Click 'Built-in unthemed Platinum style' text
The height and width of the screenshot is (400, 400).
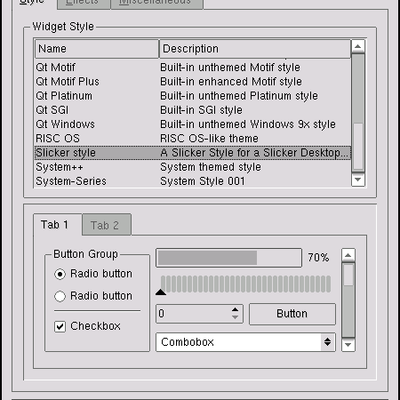point(239,96)
